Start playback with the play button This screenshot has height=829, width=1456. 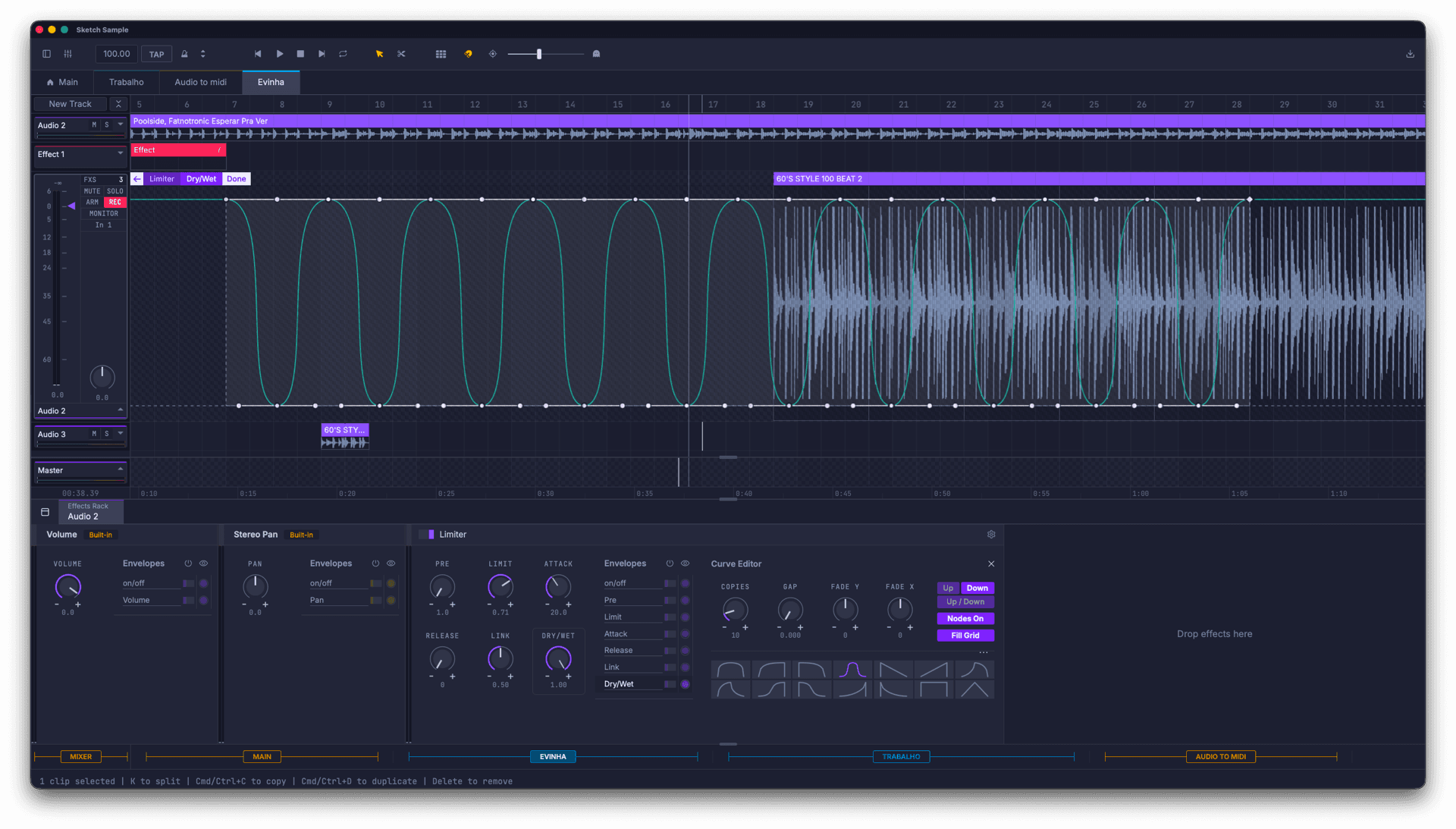(x=280, y=54)
